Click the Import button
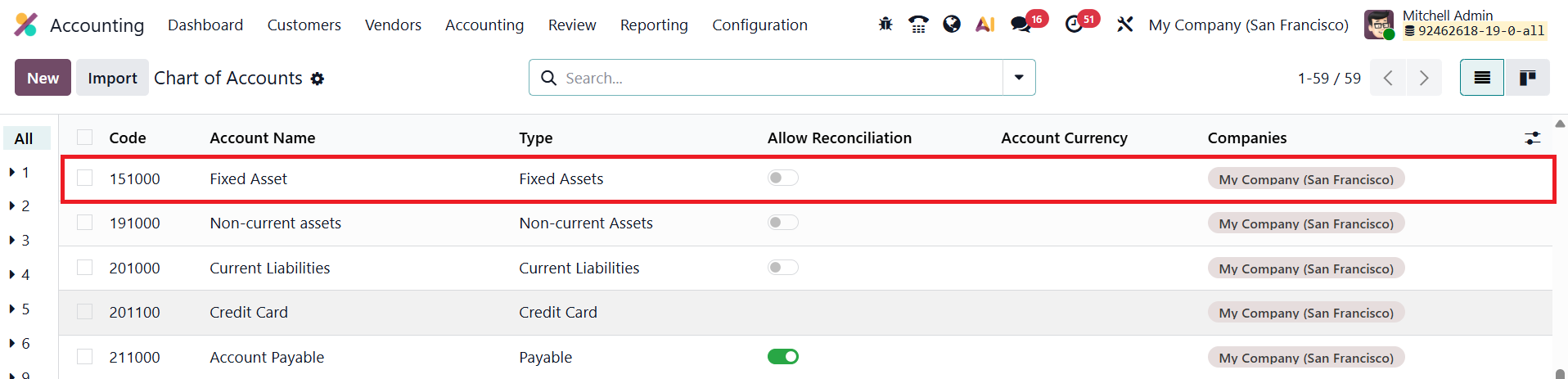The width and height of the screenshot is (1568, 379). (112, 78)
